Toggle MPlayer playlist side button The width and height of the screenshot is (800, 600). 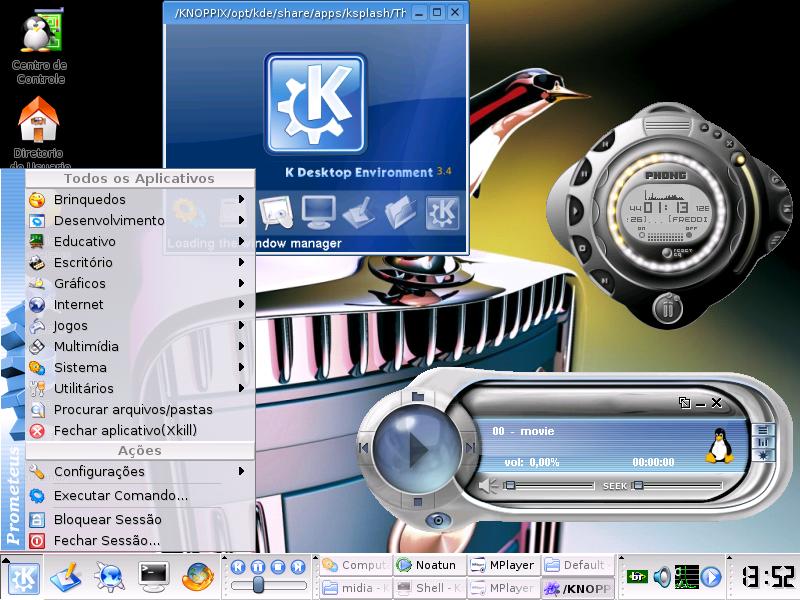coord(763,430)
